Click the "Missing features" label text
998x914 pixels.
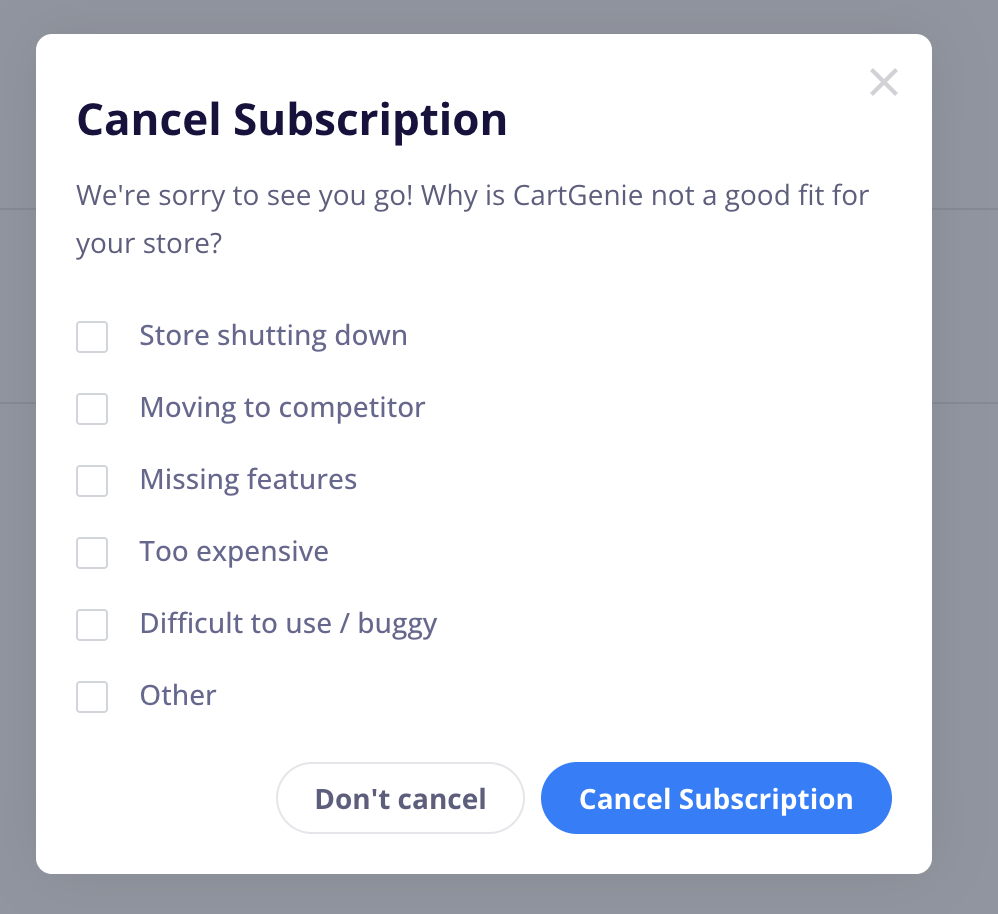tap(248, 479)
